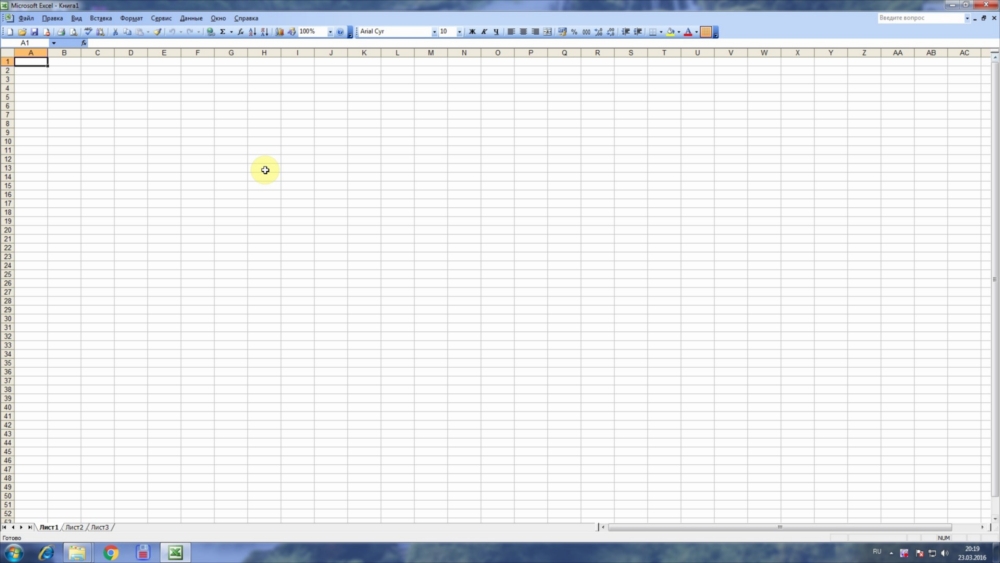This screenshot has width=1000, height=563.
Task: Open the Файл menu
Action: [26, 18]
